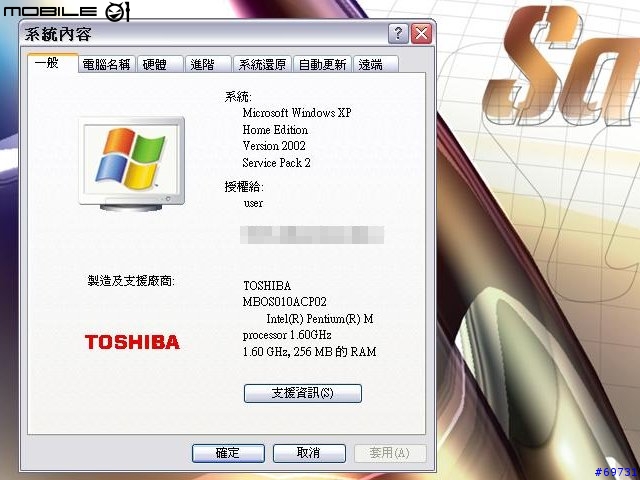Switch to the 遠端 tab
This screenshot has width=640, height=480.
375,64
